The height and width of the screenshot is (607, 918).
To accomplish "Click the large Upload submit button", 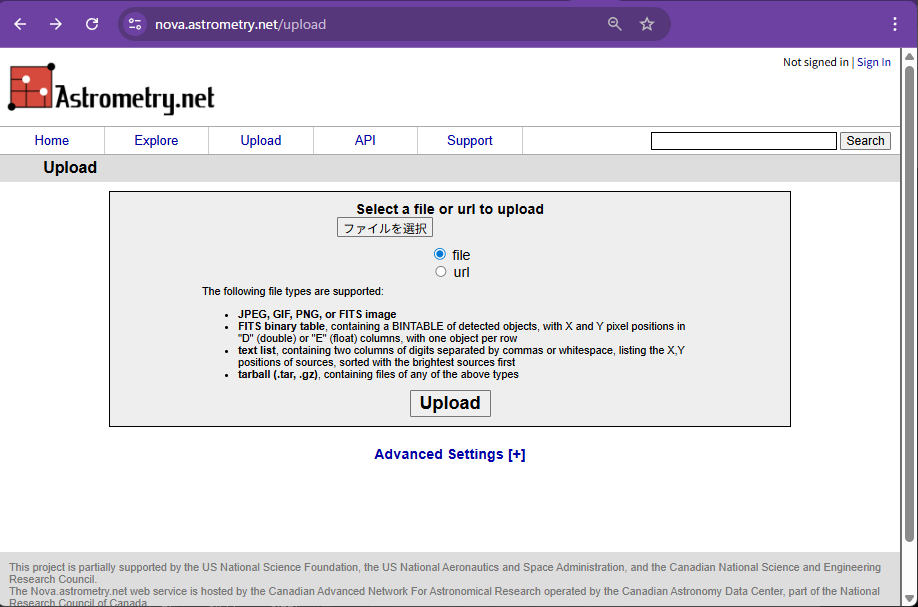I will click(450, 403).
